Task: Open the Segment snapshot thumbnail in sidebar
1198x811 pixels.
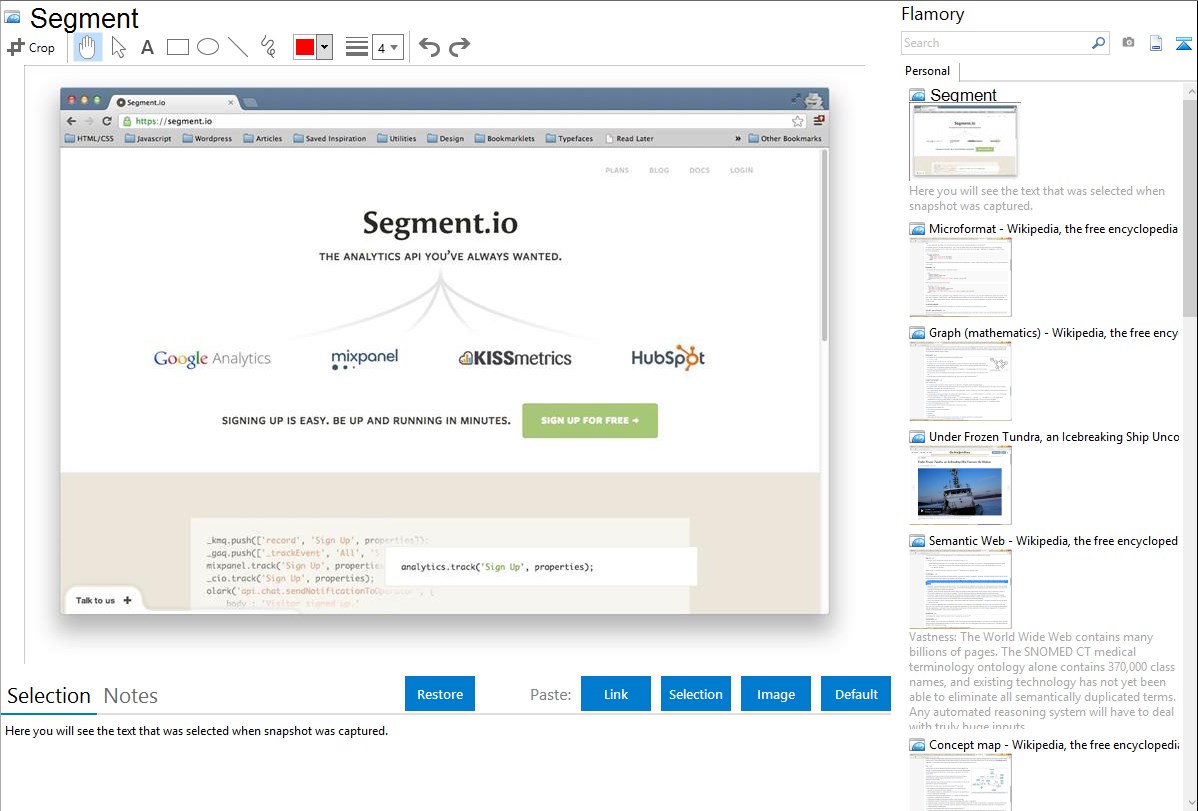Action: pos(964,141)
